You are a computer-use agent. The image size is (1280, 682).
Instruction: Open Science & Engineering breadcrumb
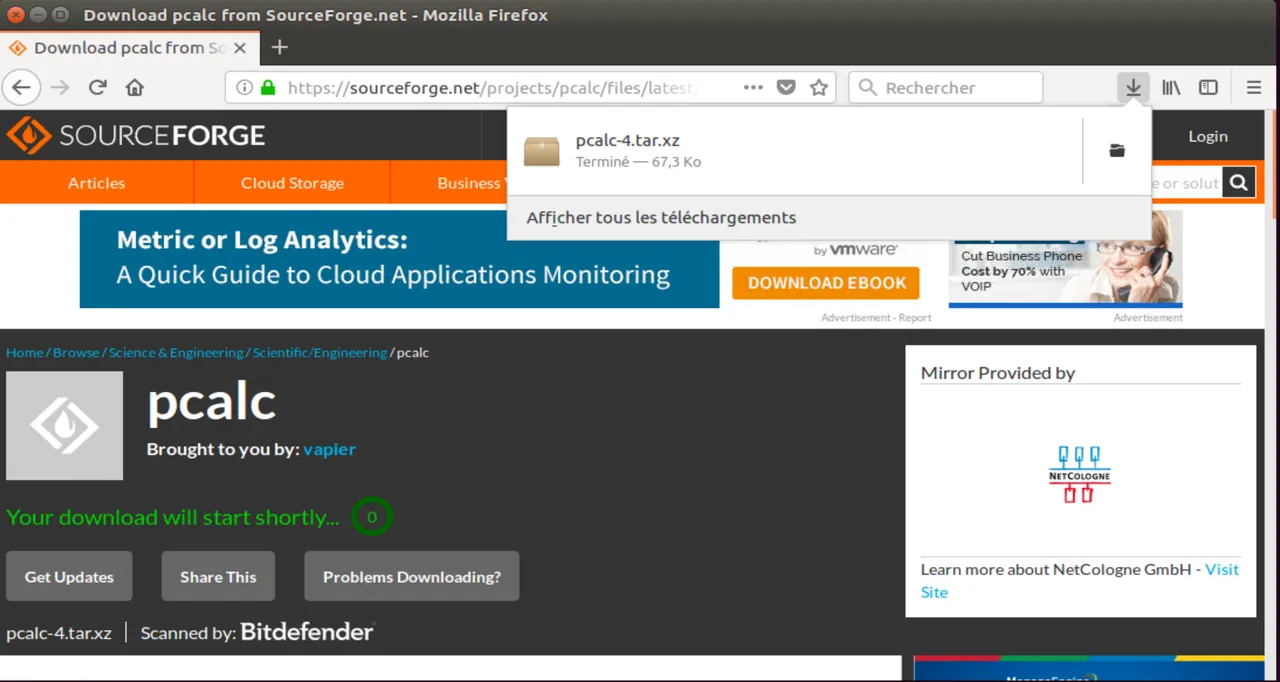[176, 352]
